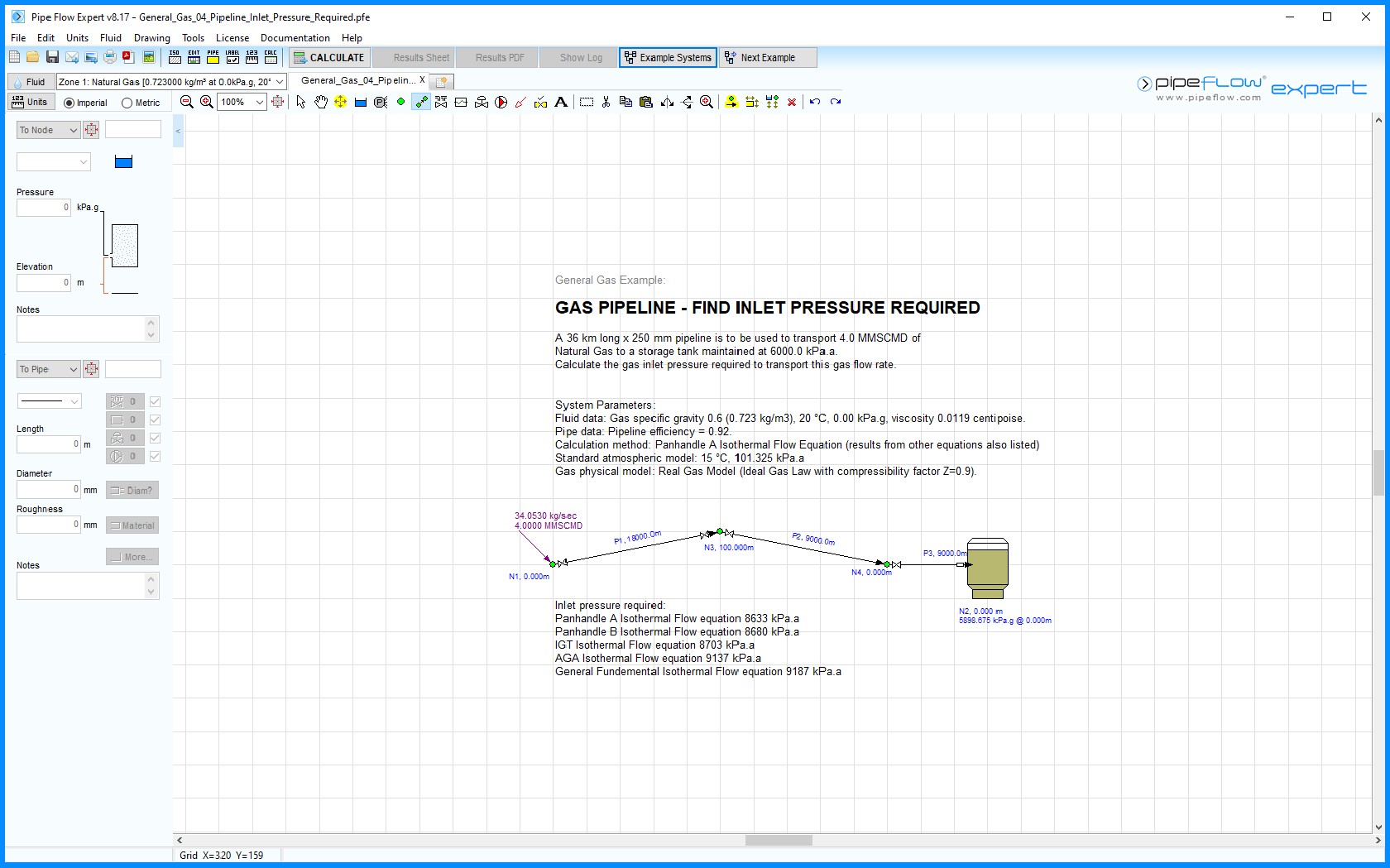Open the File menu
The image size is (1390, 868).
(18, 38)
